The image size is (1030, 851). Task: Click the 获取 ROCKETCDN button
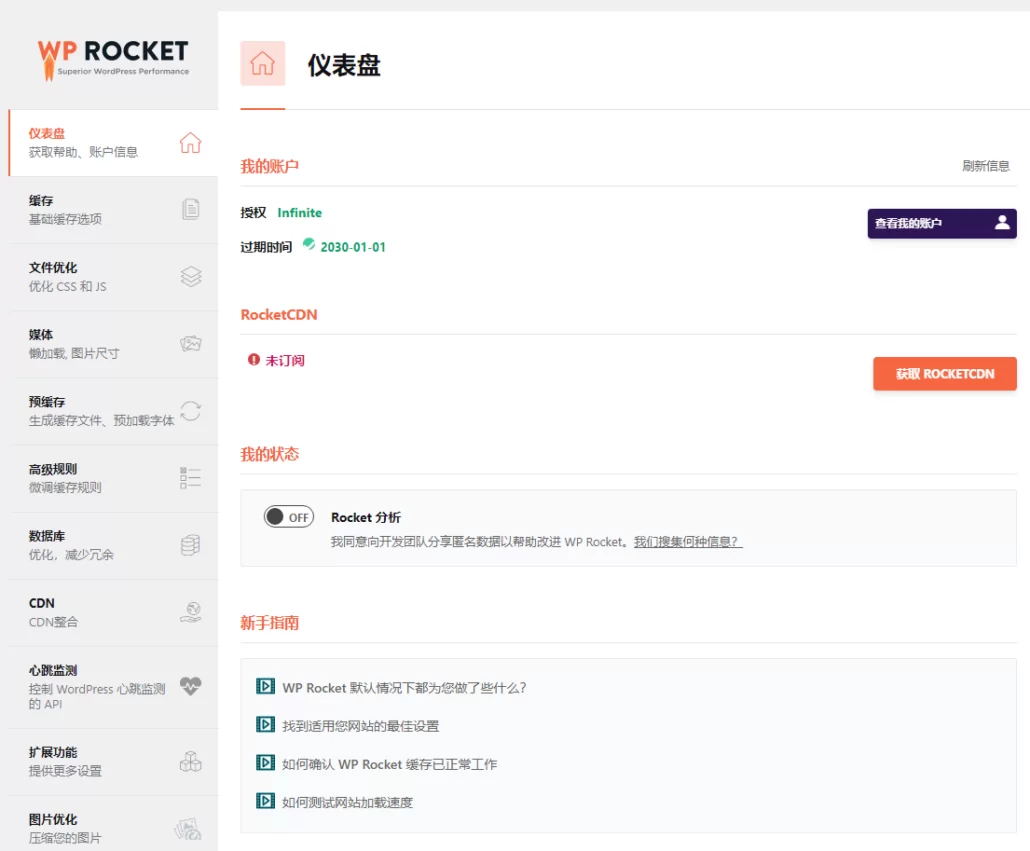(x=945, y=374)
